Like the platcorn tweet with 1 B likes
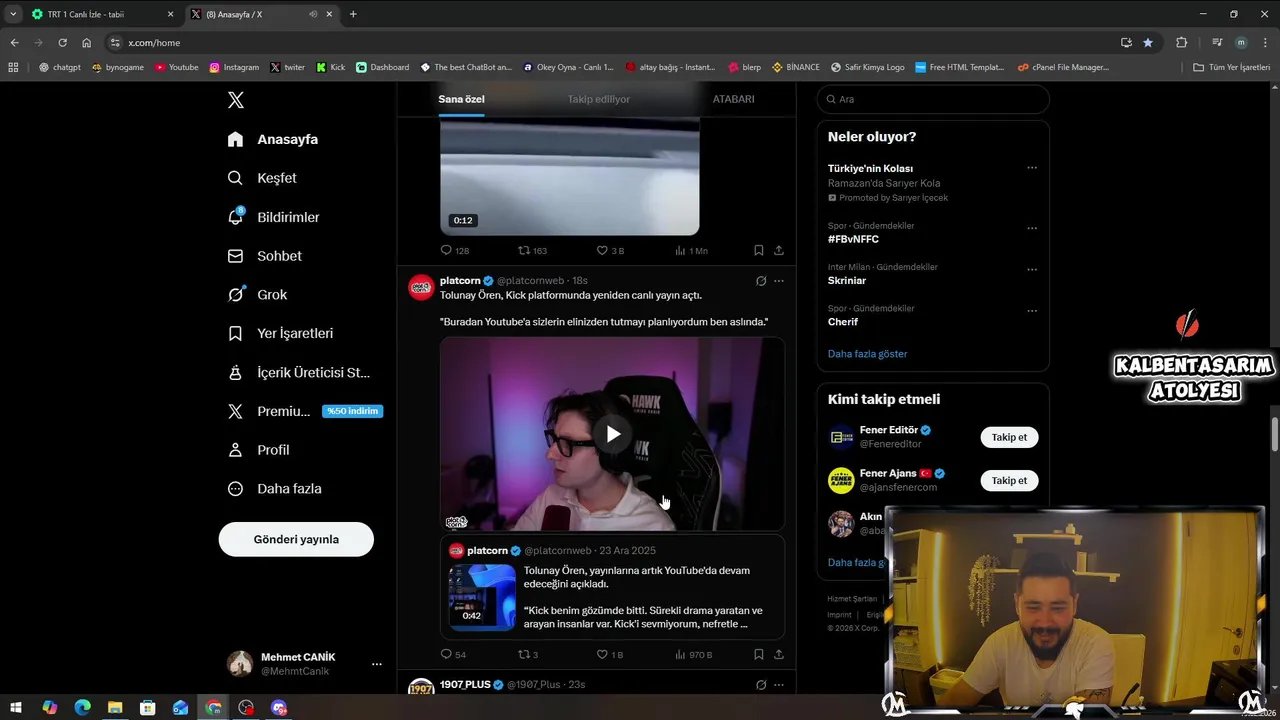This screenshot has width=1280, height=720. tap(602, 655)
